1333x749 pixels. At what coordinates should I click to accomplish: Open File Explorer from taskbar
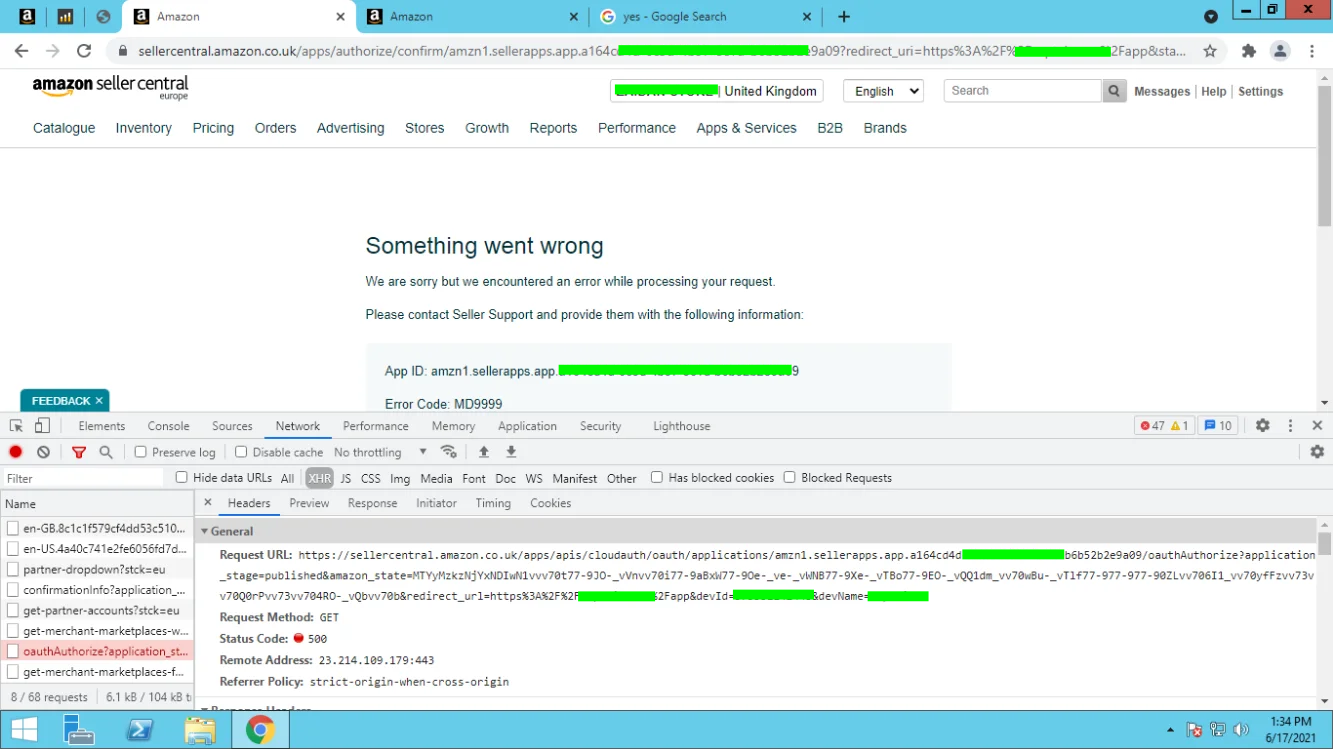tap(200, 730)
